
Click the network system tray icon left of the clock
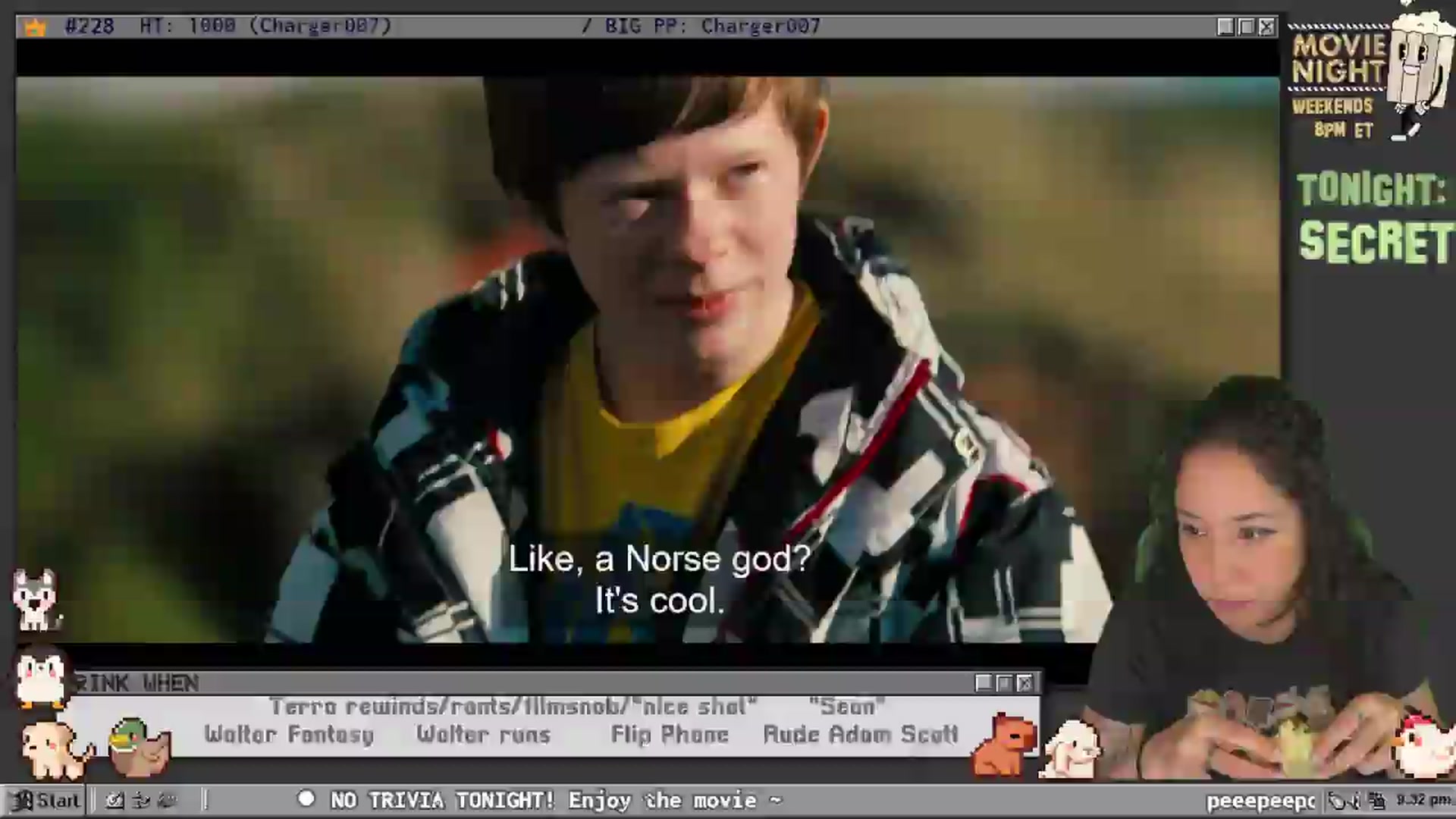point(1377,801)
